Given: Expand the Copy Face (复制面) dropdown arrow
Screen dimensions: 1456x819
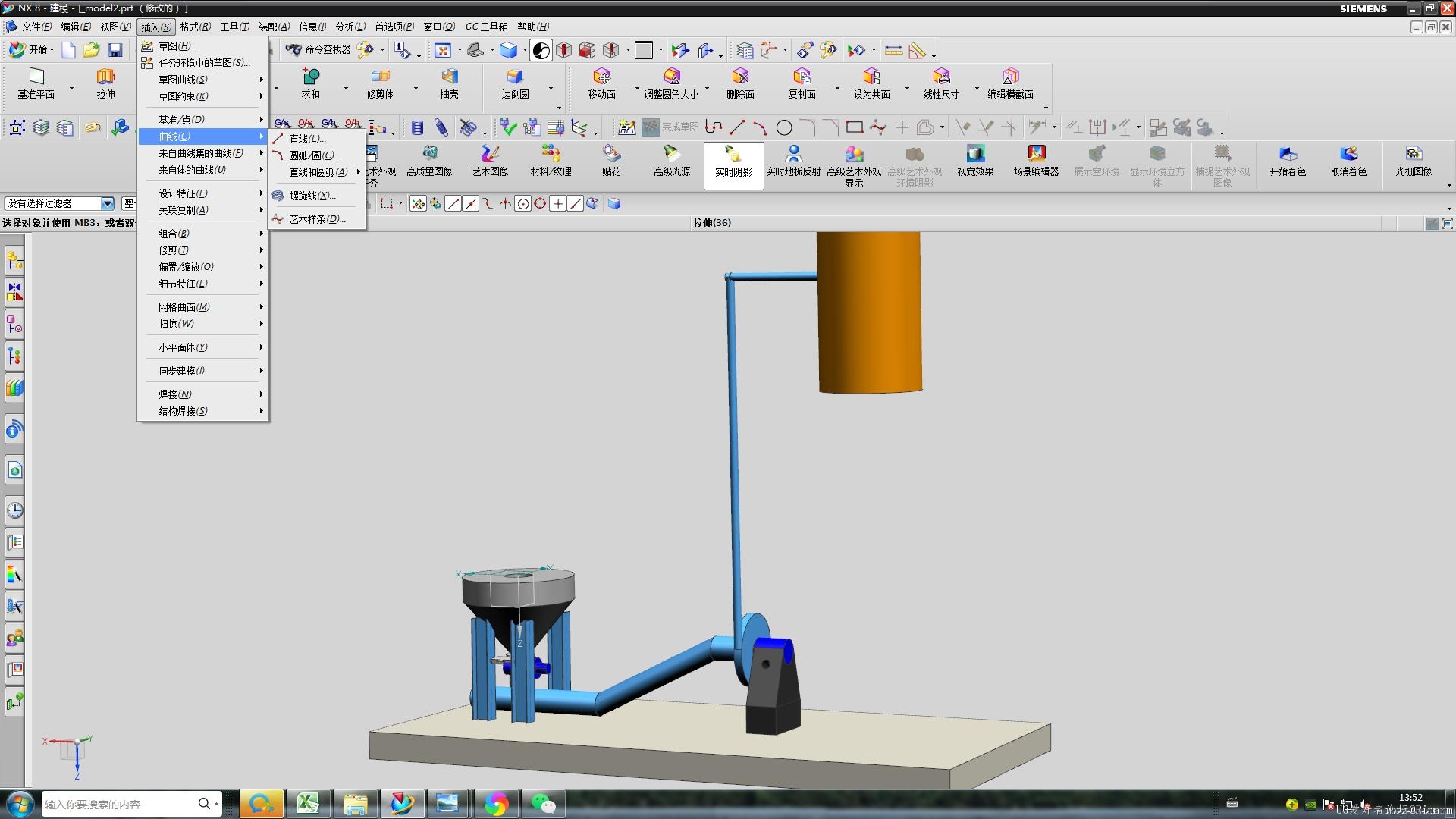Looking at the screenshot, I should coord(837,89).
